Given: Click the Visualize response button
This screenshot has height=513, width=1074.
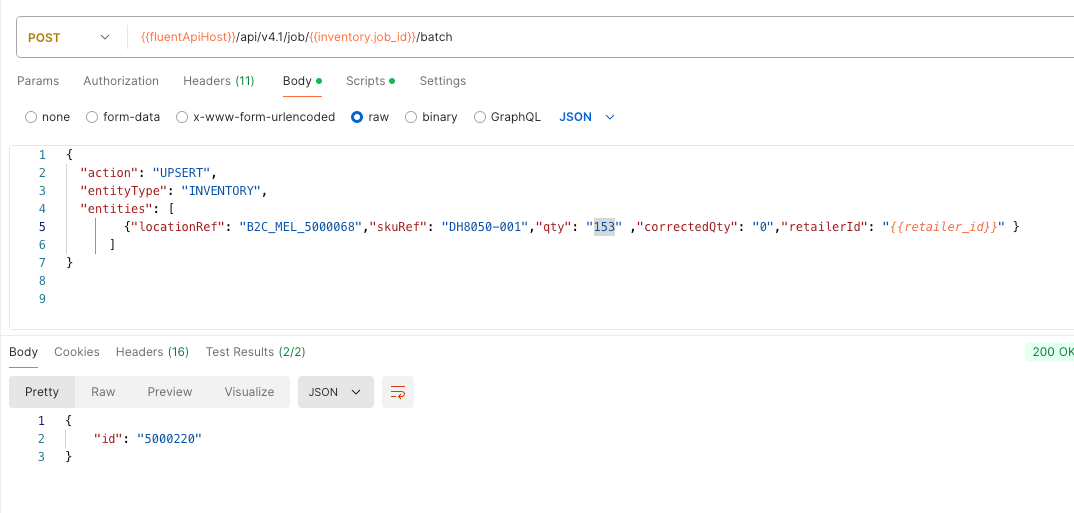Looking at the screenshot, I should [249, 392].
